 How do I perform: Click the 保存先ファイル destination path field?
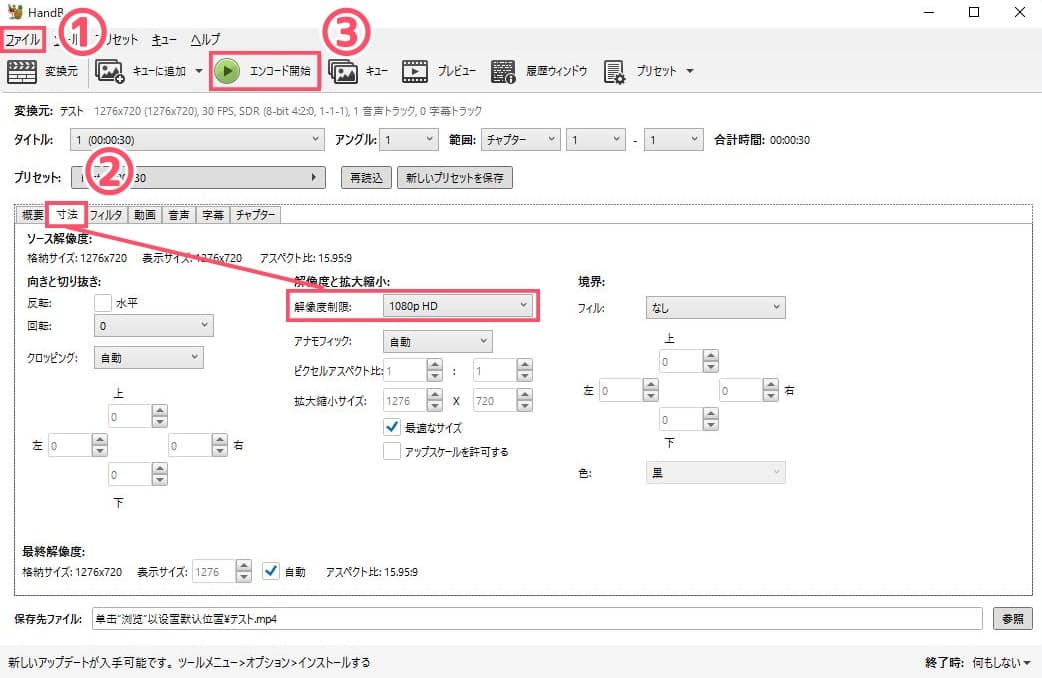click(536, 619)
